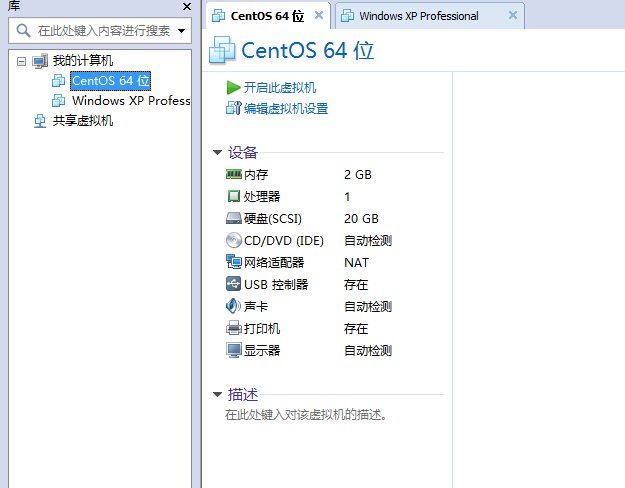Click the network adapter icon beside 网络适配器
Viewport: 625px width, 488px height.
click(234, 262)
